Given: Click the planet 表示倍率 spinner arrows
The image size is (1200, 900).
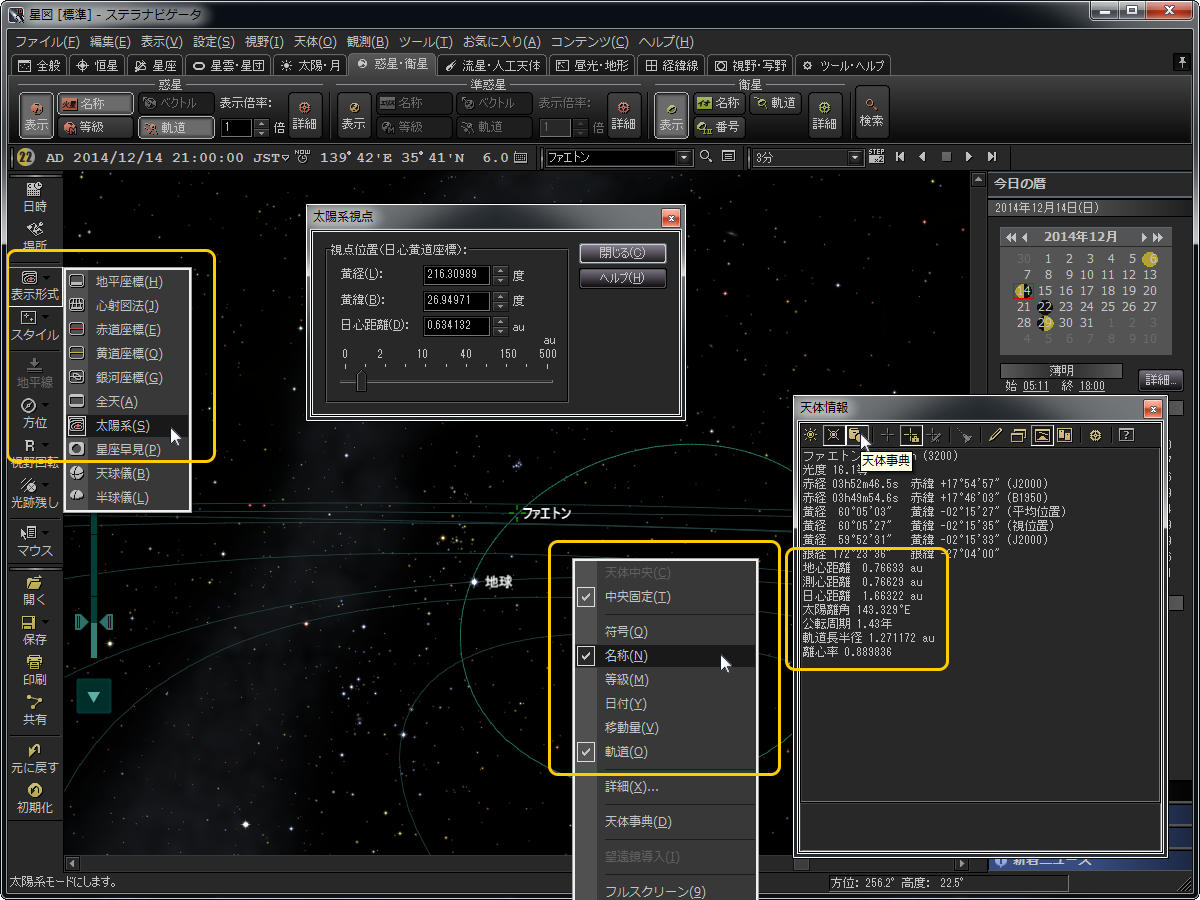Looking at the screenshot, I should coord(262,128).
